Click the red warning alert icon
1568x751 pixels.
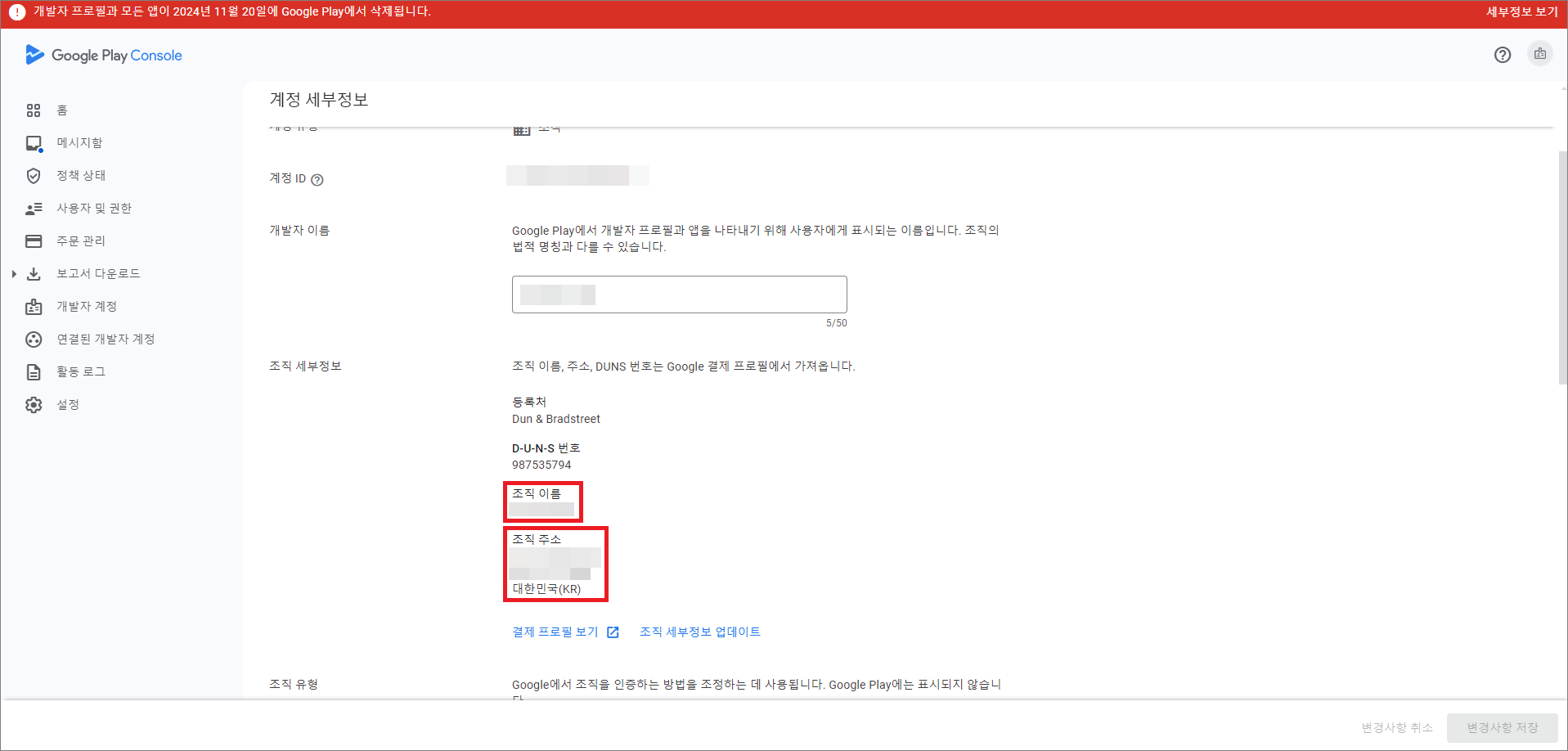click(16, 12)
